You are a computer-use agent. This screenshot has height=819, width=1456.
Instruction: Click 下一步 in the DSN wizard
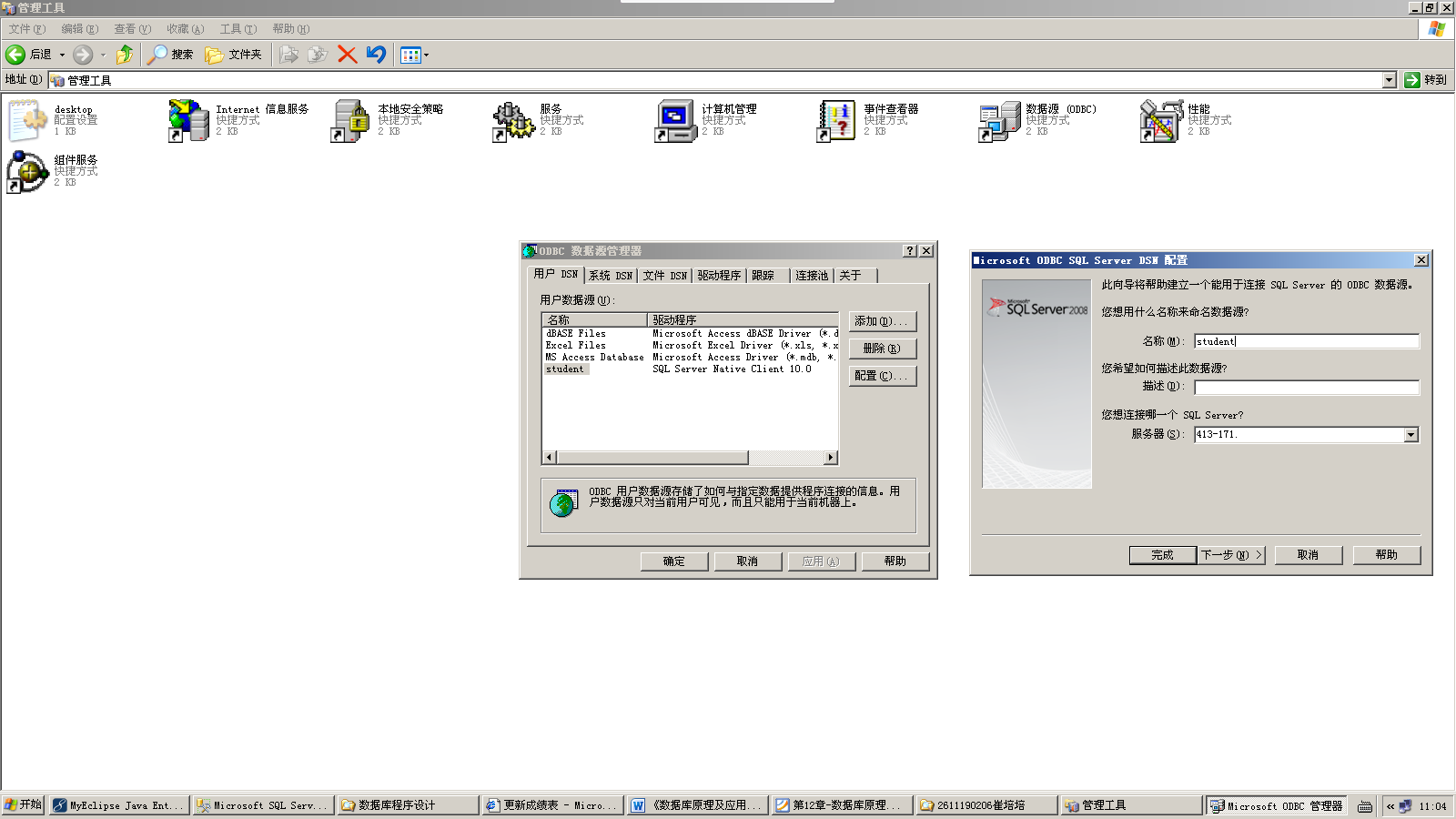[x=1231, y=555]
